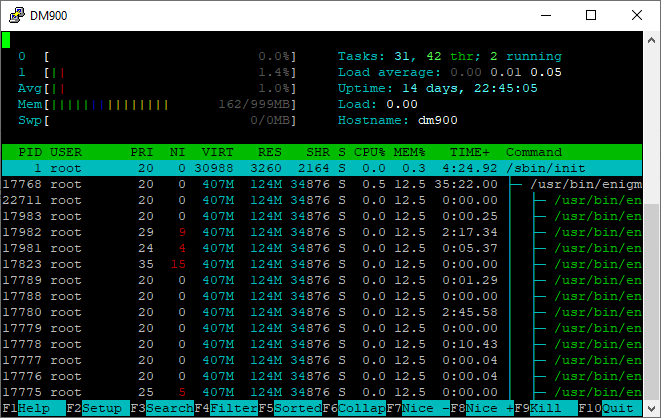The image size is (661, 418).
Task: Open the F4 Filter option
Action: [231, 409]
